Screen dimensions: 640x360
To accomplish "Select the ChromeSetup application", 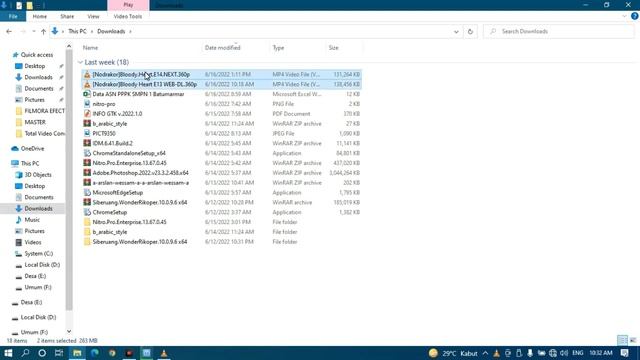I will [109, 212].
